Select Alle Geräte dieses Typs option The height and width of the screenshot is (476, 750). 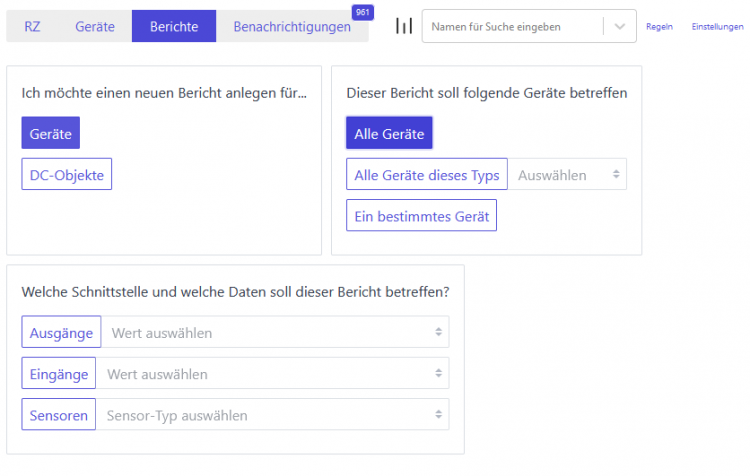[427, 175]
